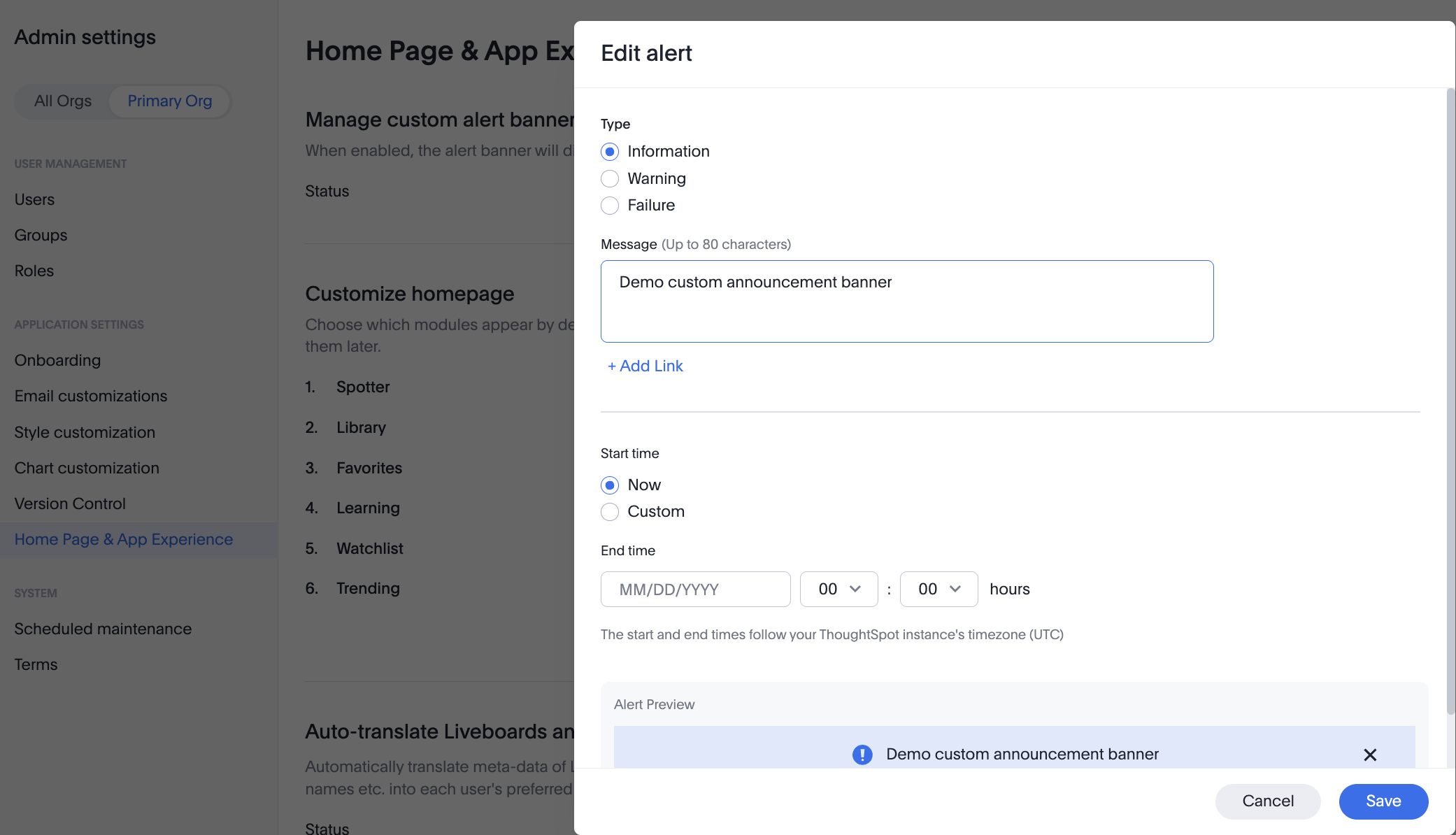Select Information as the alert type
This screenshot has height=835, width=1456.
click(609, 151)
